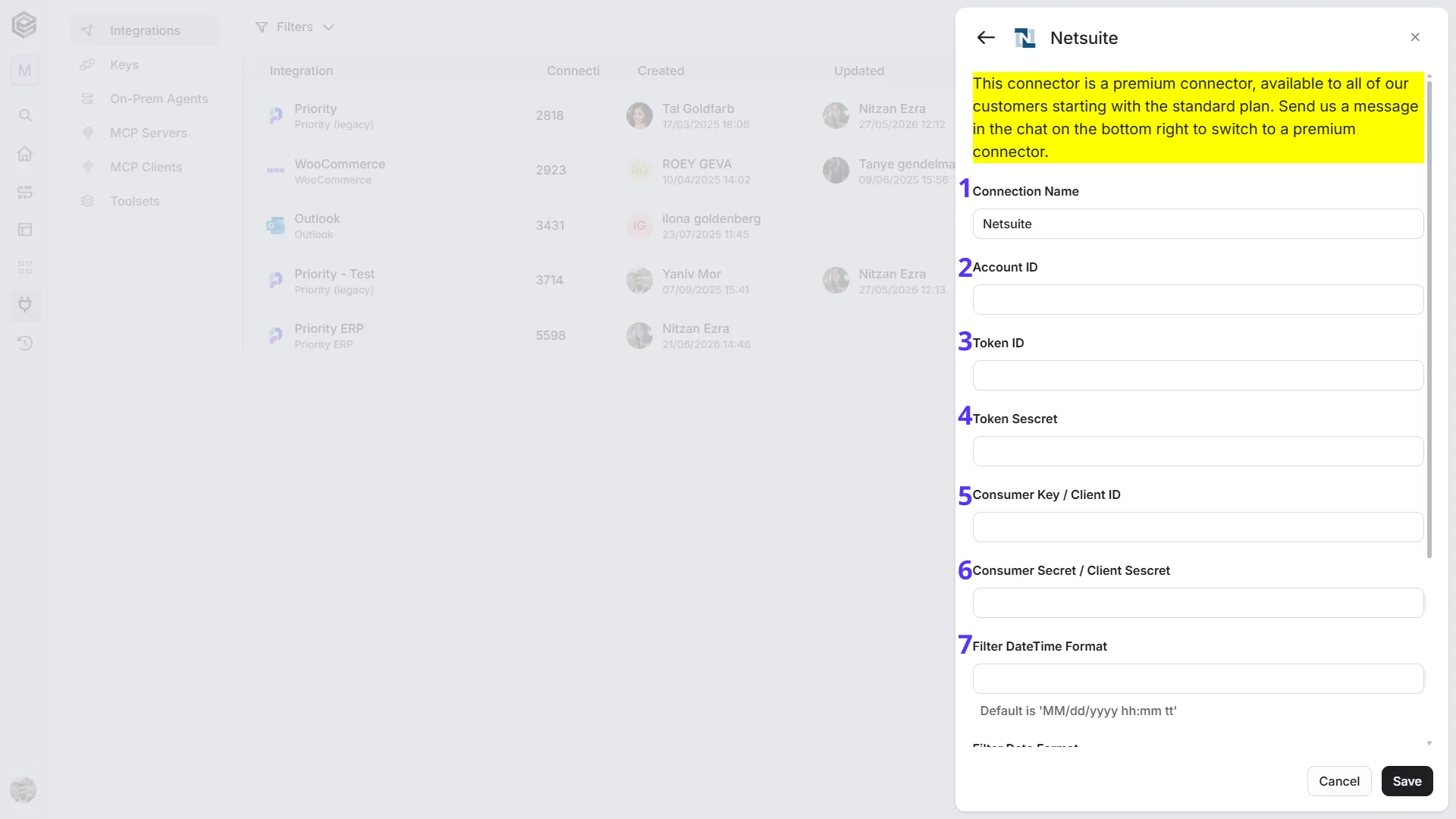Image resolution: width=1456 pixels, height=819 pixels.
Task: Click the Netsuite panel vertical scrollbar
Action: tap(1429, 318)
